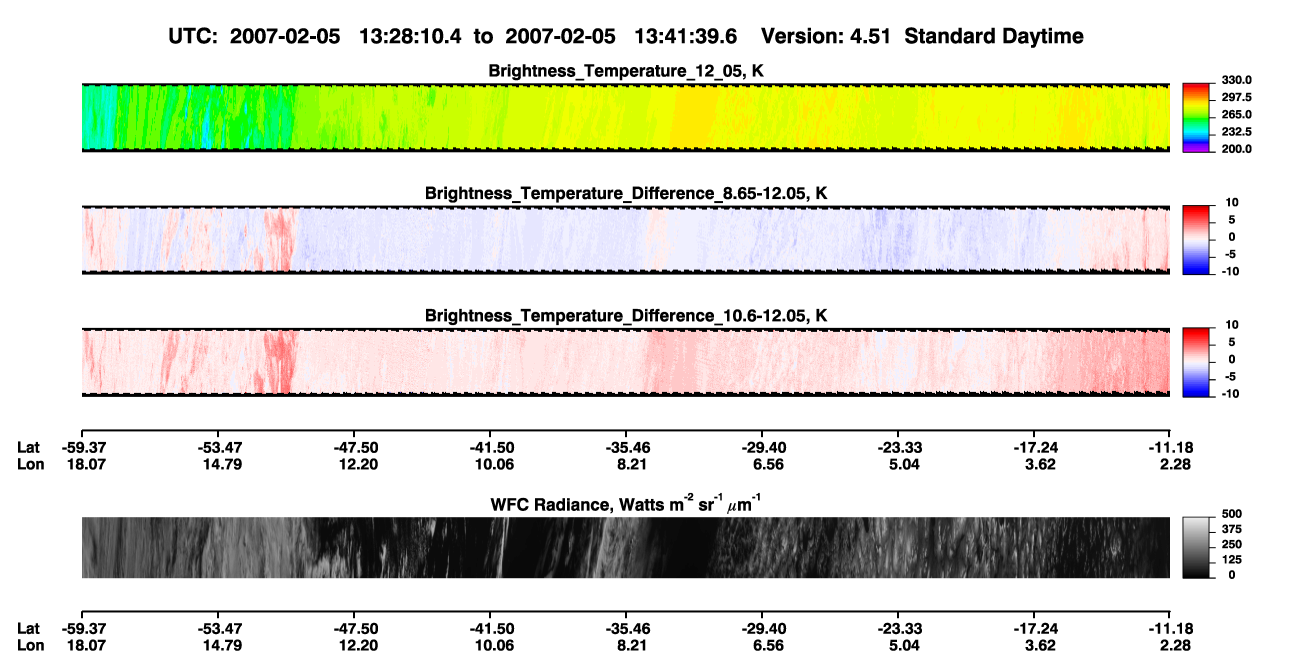Click the 10 label on the 10.6-12.05 color bar

1233,325
